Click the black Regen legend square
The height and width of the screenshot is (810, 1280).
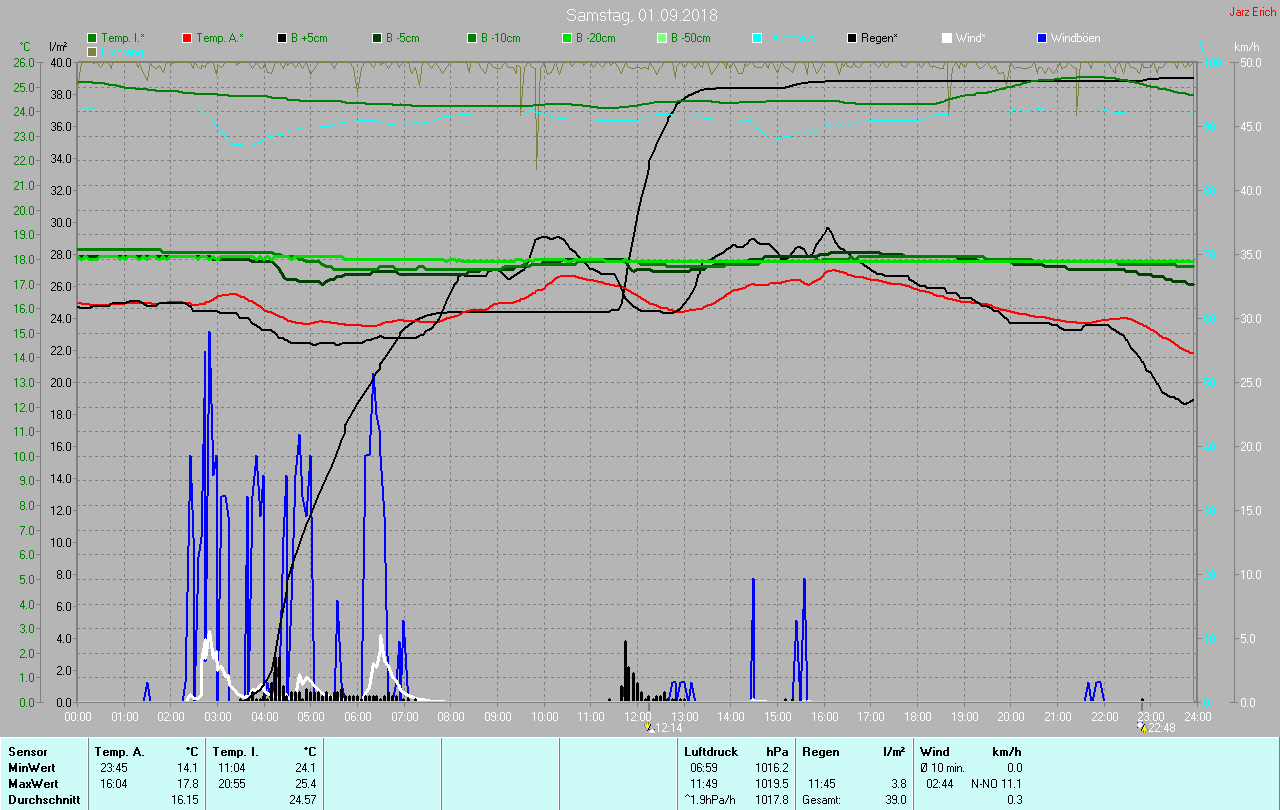(852, 38)
